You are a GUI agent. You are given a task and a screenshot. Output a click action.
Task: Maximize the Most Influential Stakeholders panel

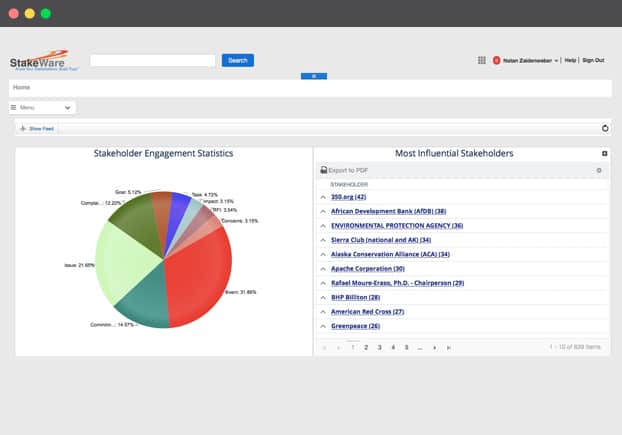(x=605, y=153)
